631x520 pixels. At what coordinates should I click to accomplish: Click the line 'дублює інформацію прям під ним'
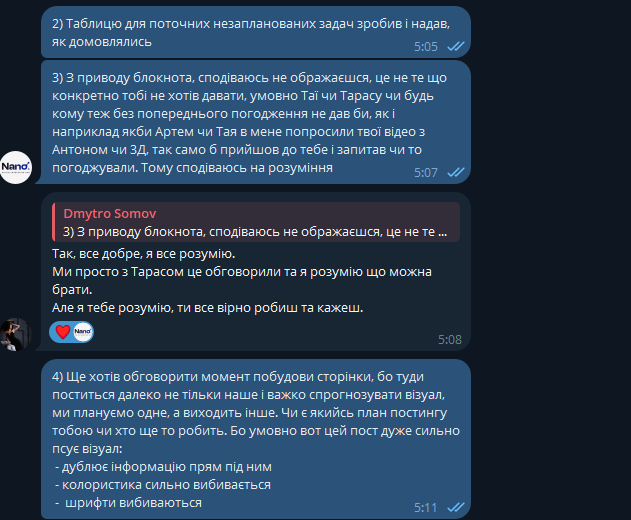[x=163, y=467]
